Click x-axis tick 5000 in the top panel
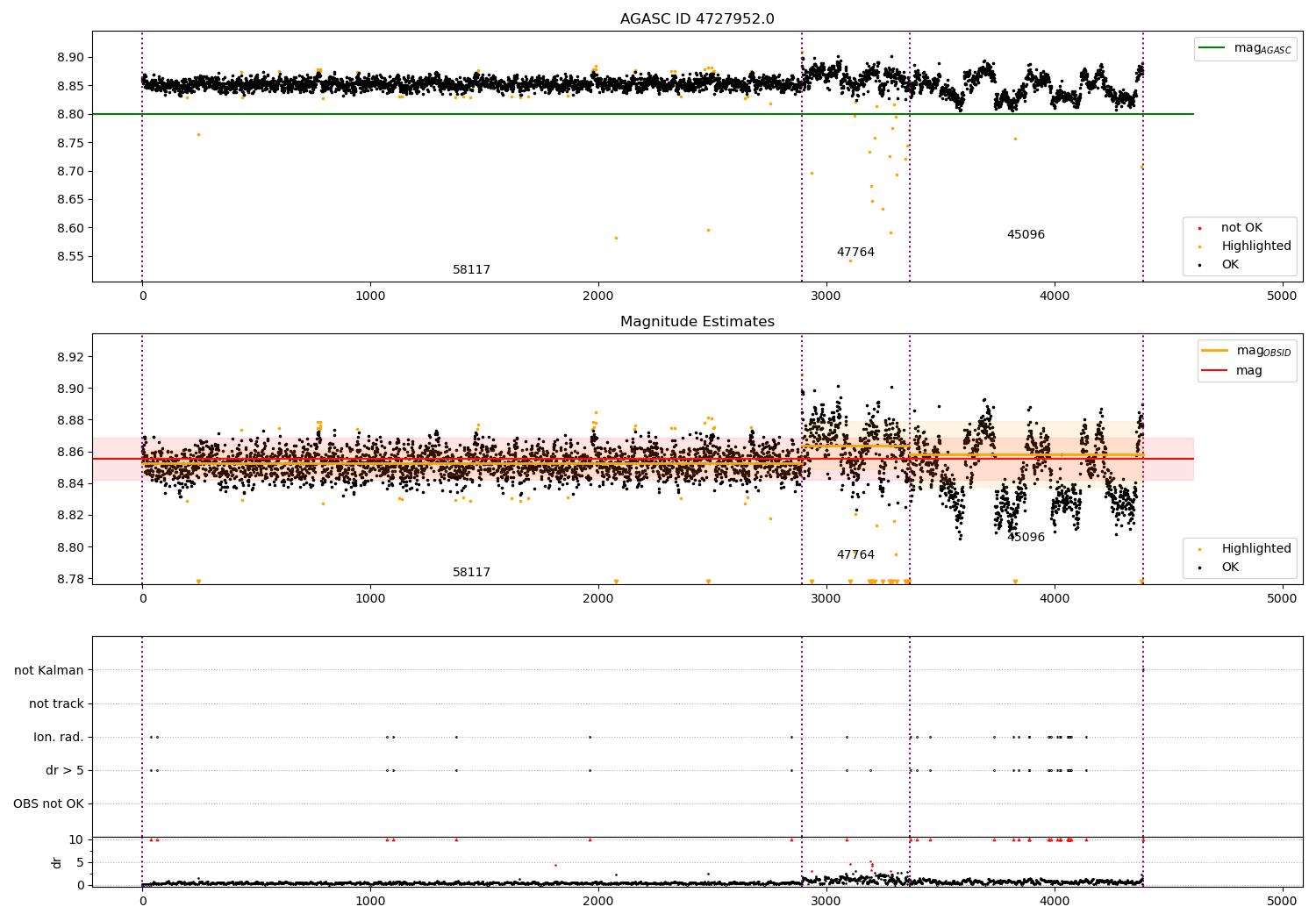Screen dimensions: 1316x921 click(x=1283, y=296)
